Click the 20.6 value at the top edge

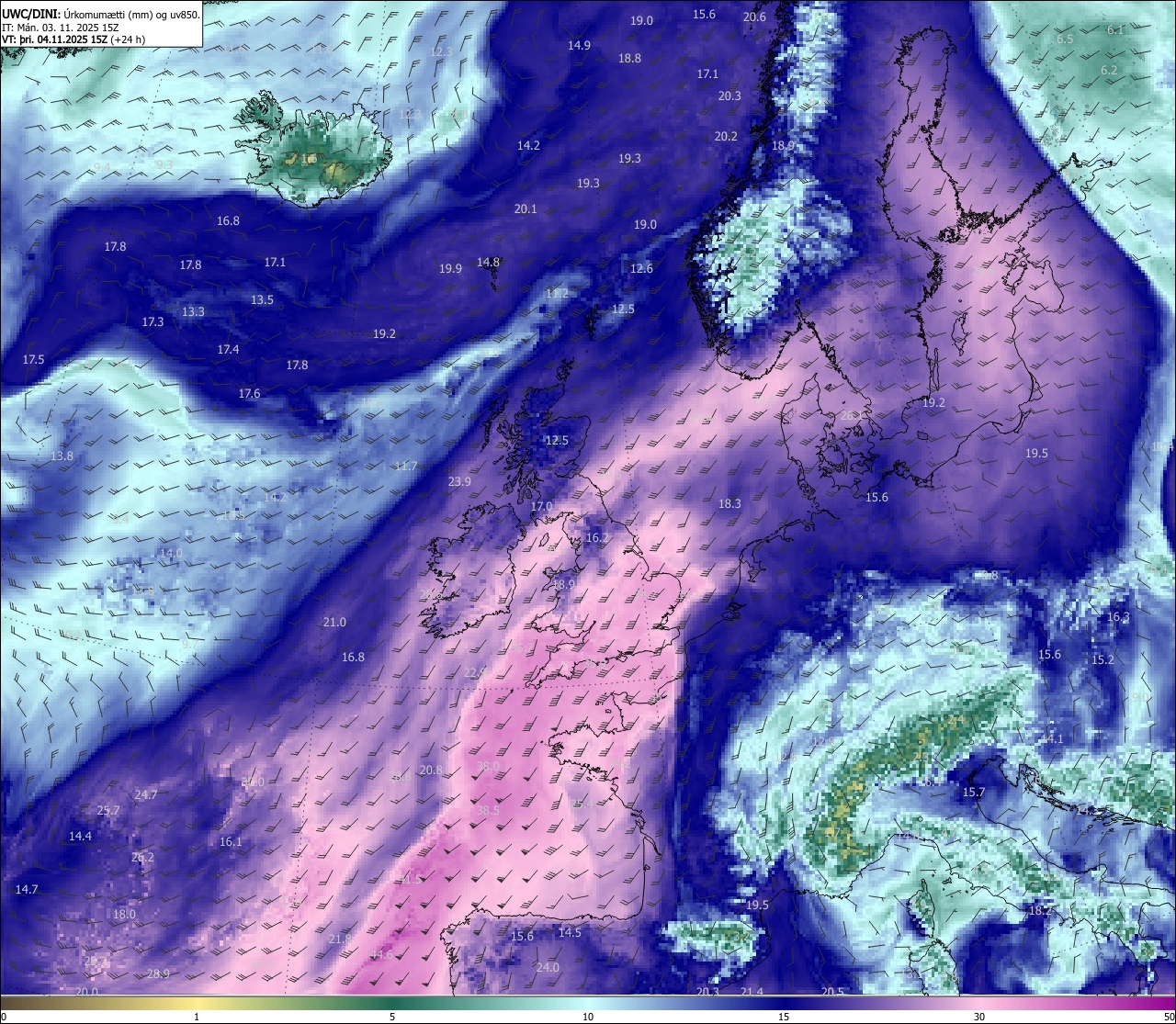coord(754,17)
